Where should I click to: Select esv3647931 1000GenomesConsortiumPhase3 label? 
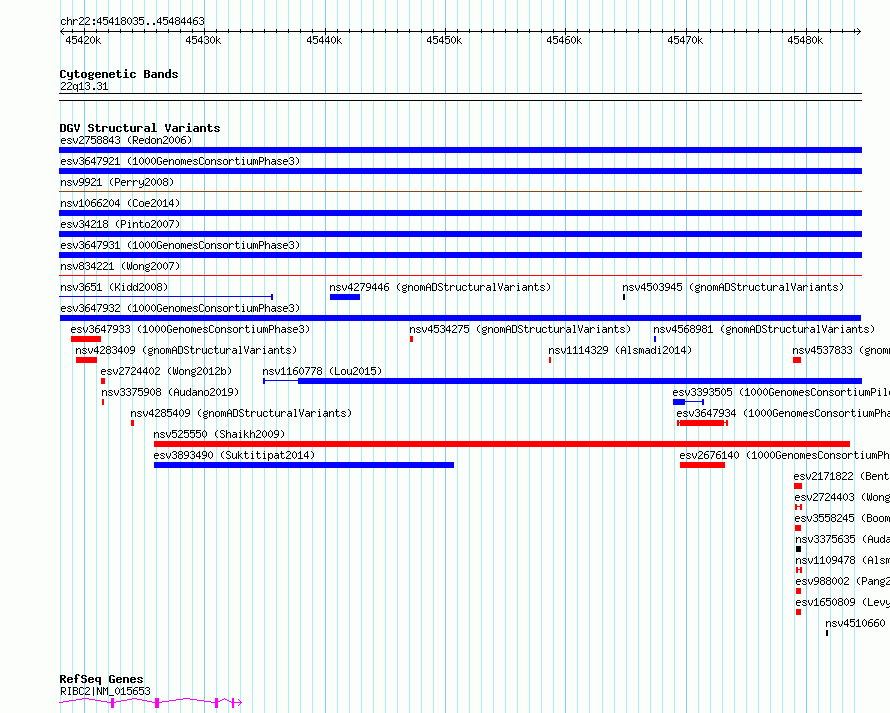tap(180, 245)
